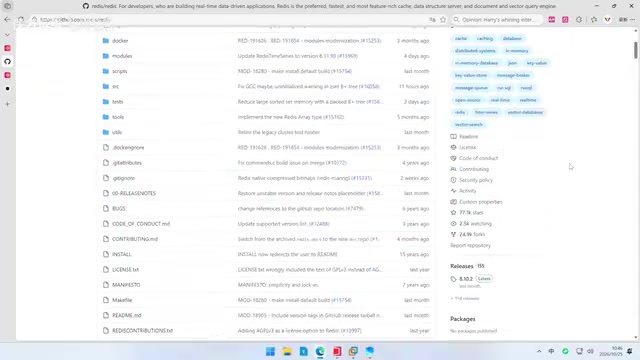Open the Windows Start menu
Viewport: 640px width, 360px height.
[270, 351]
